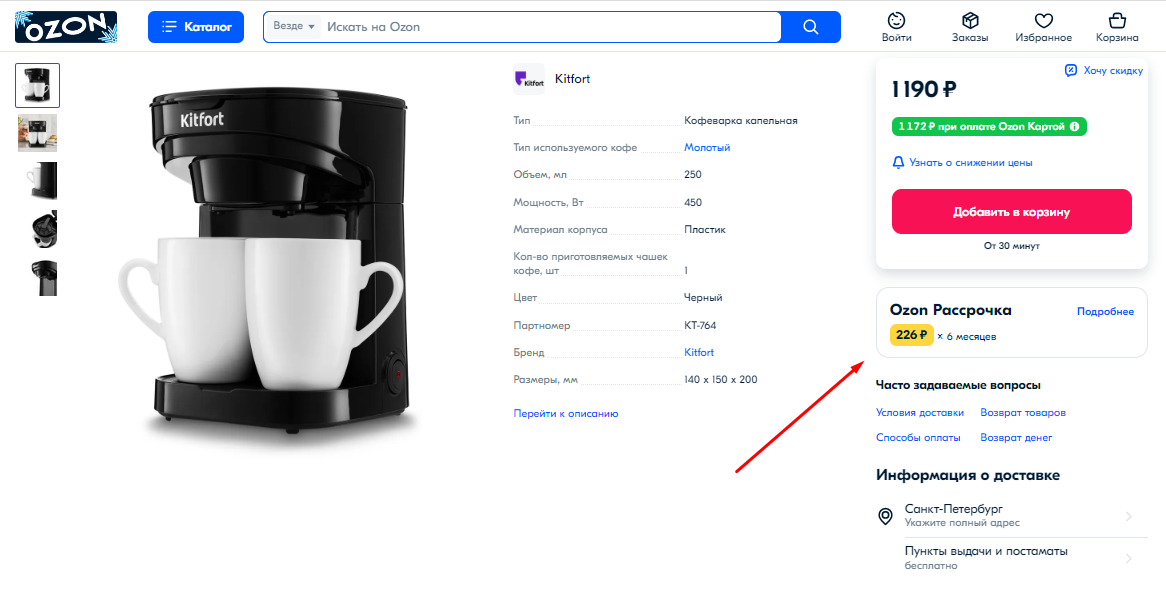Open the Молотый coffee type link

pyautogui.click(x=707, y=148)
